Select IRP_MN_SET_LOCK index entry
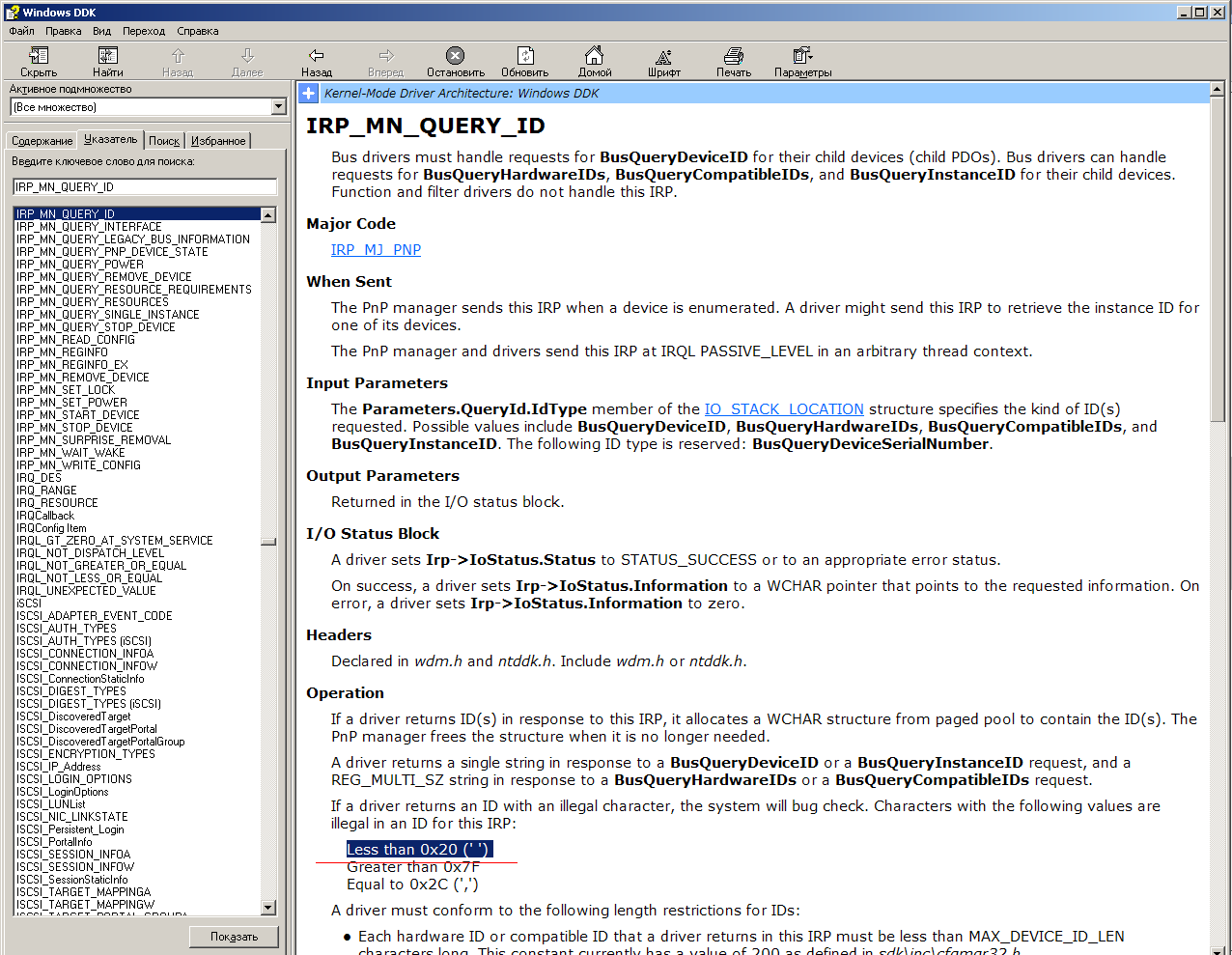The image size is (1232, 955). [66, 390]
